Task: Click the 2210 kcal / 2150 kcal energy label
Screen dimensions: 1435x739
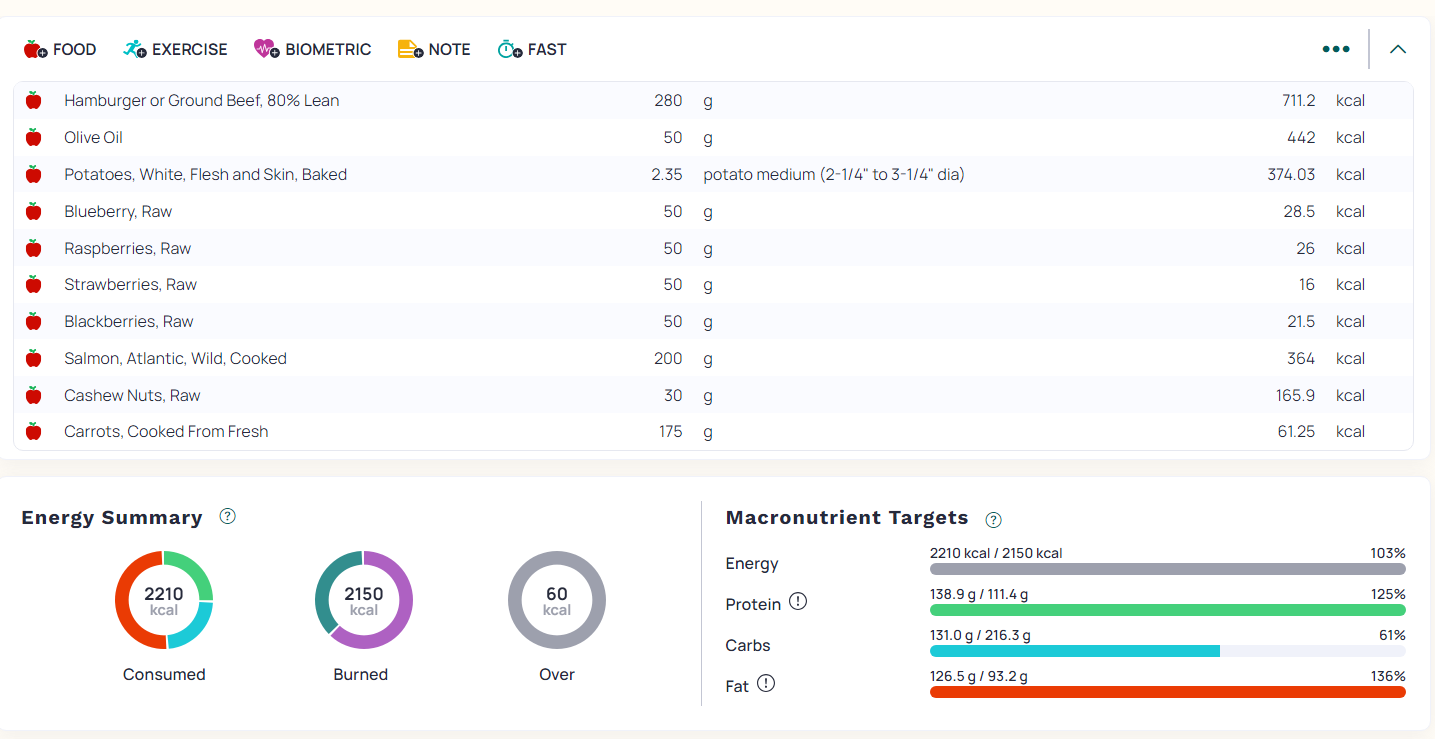Action: [996, 553]
